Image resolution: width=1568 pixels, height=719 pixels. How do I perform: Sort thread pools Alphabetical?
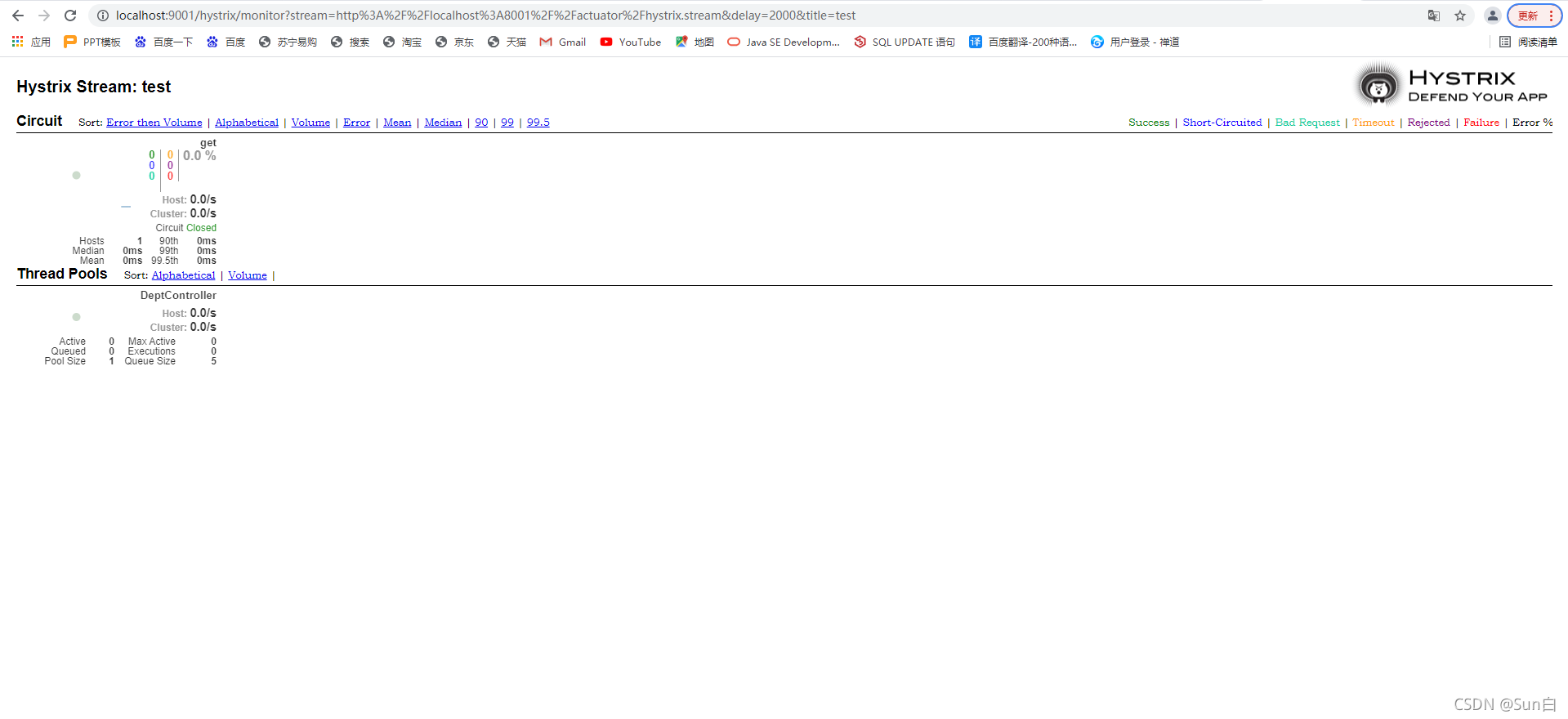[x=184, y=275]
